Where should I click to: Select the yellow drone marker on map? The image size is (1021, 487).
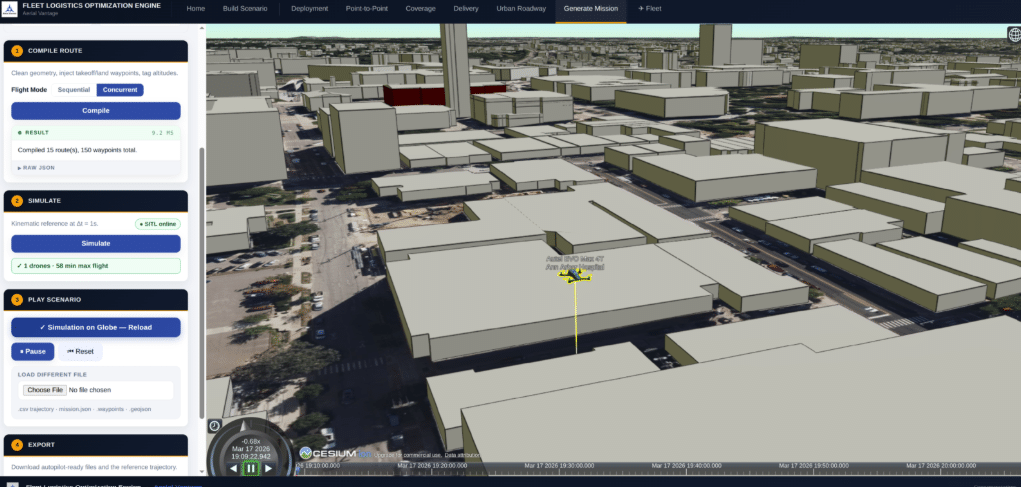tap(575, 276)
